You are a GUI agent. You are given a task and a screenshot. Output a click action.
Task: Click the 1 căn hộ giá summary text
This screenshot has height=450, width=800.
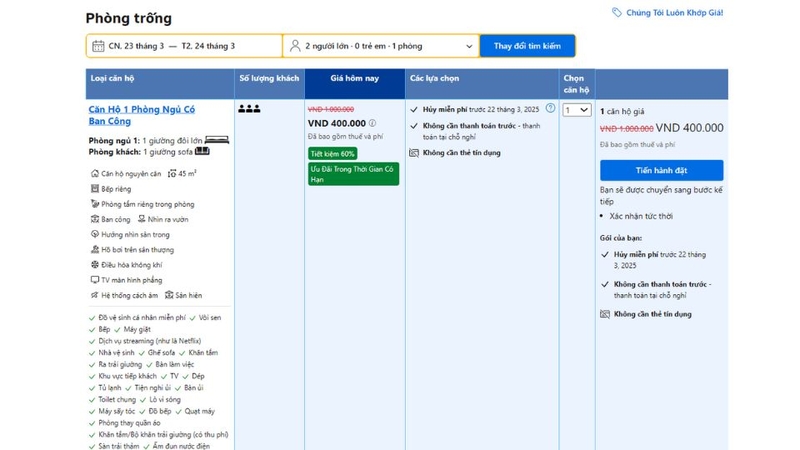(x=622, y=111)
